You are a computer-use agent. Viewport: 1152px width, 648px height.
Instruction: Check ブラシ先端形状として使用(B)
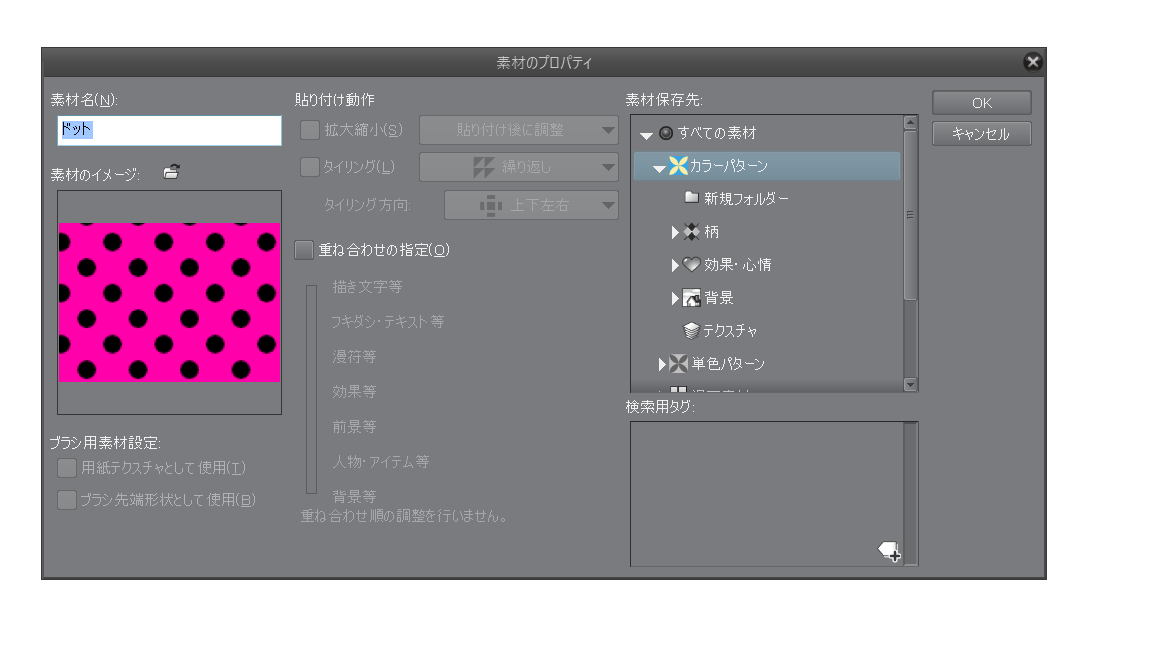coord(67,500)
